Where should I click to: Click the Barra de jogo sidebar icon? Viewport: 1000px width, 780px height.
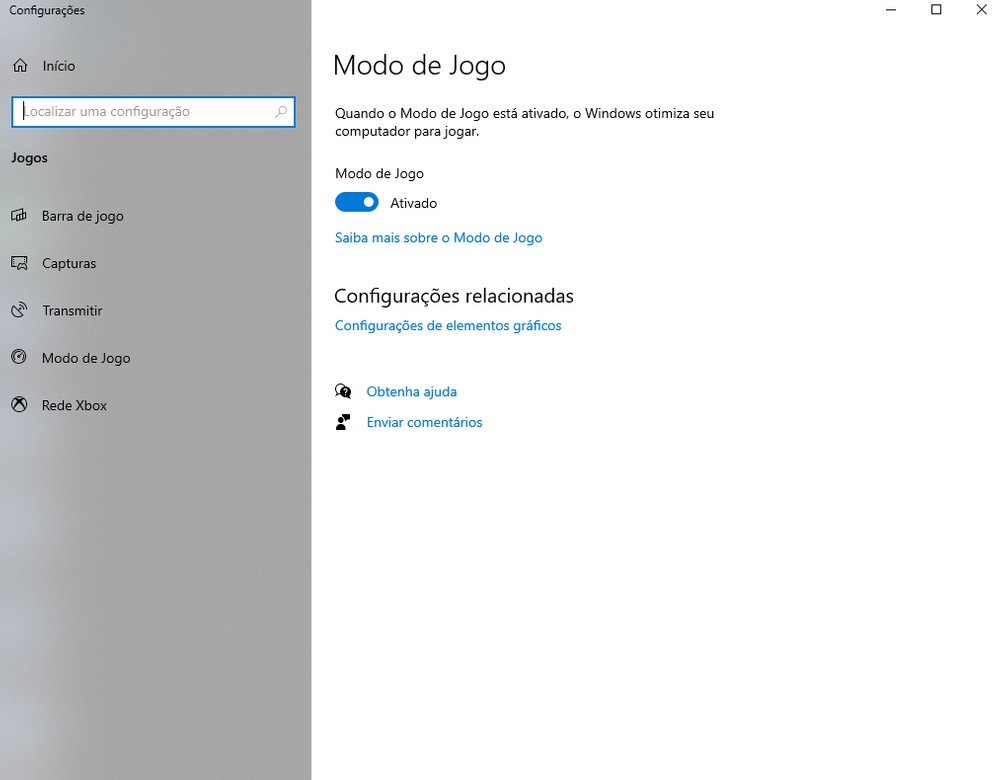[19, 216]
